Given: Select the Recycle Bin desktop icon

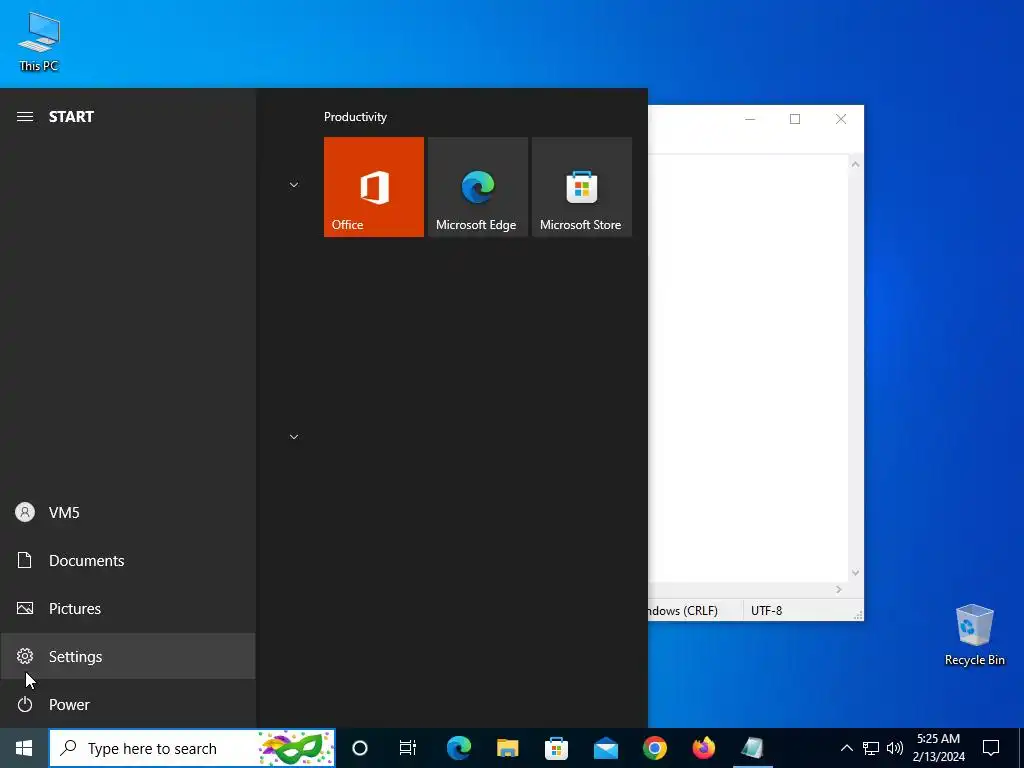Looking at the screenshot, I should [974, 635].
